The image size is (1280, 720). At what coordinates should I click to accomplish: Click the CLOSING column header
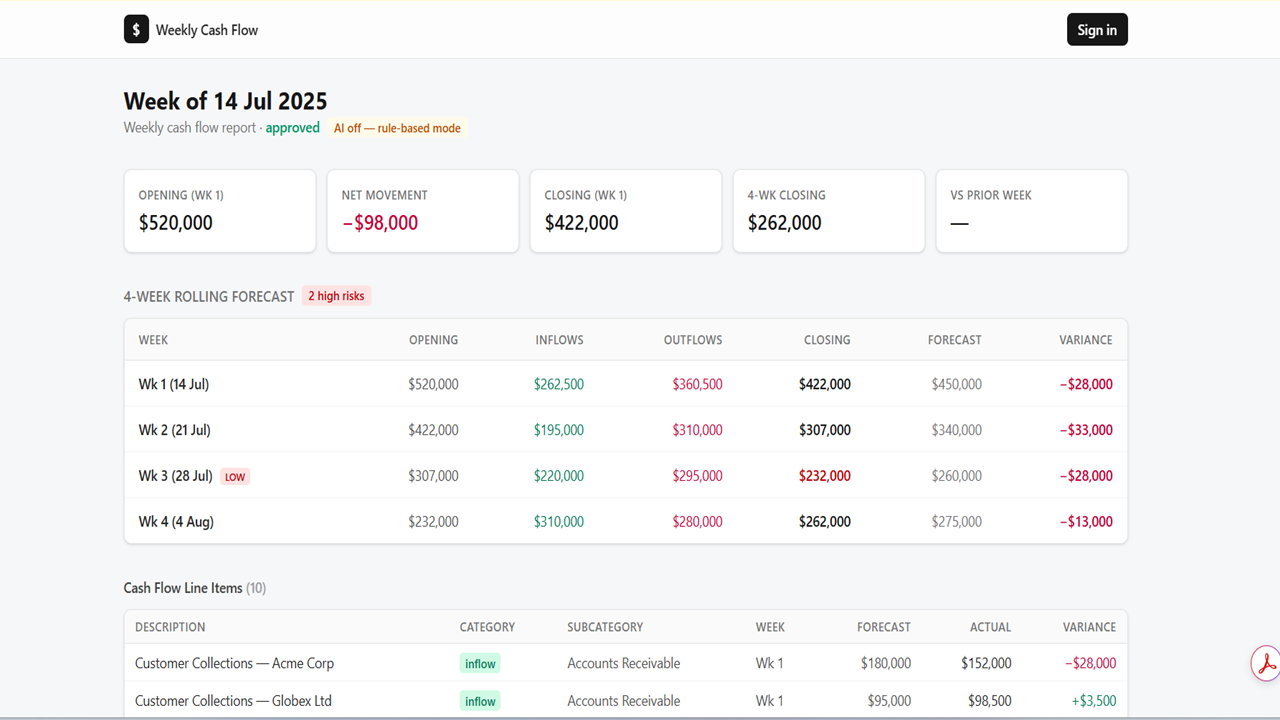point(827,340)
